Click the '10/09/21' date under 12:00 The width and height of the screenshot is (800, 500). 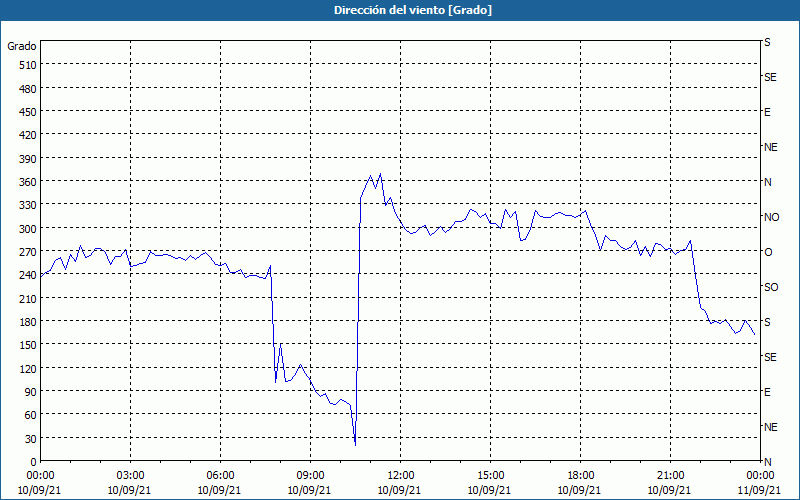click(399, 490)
